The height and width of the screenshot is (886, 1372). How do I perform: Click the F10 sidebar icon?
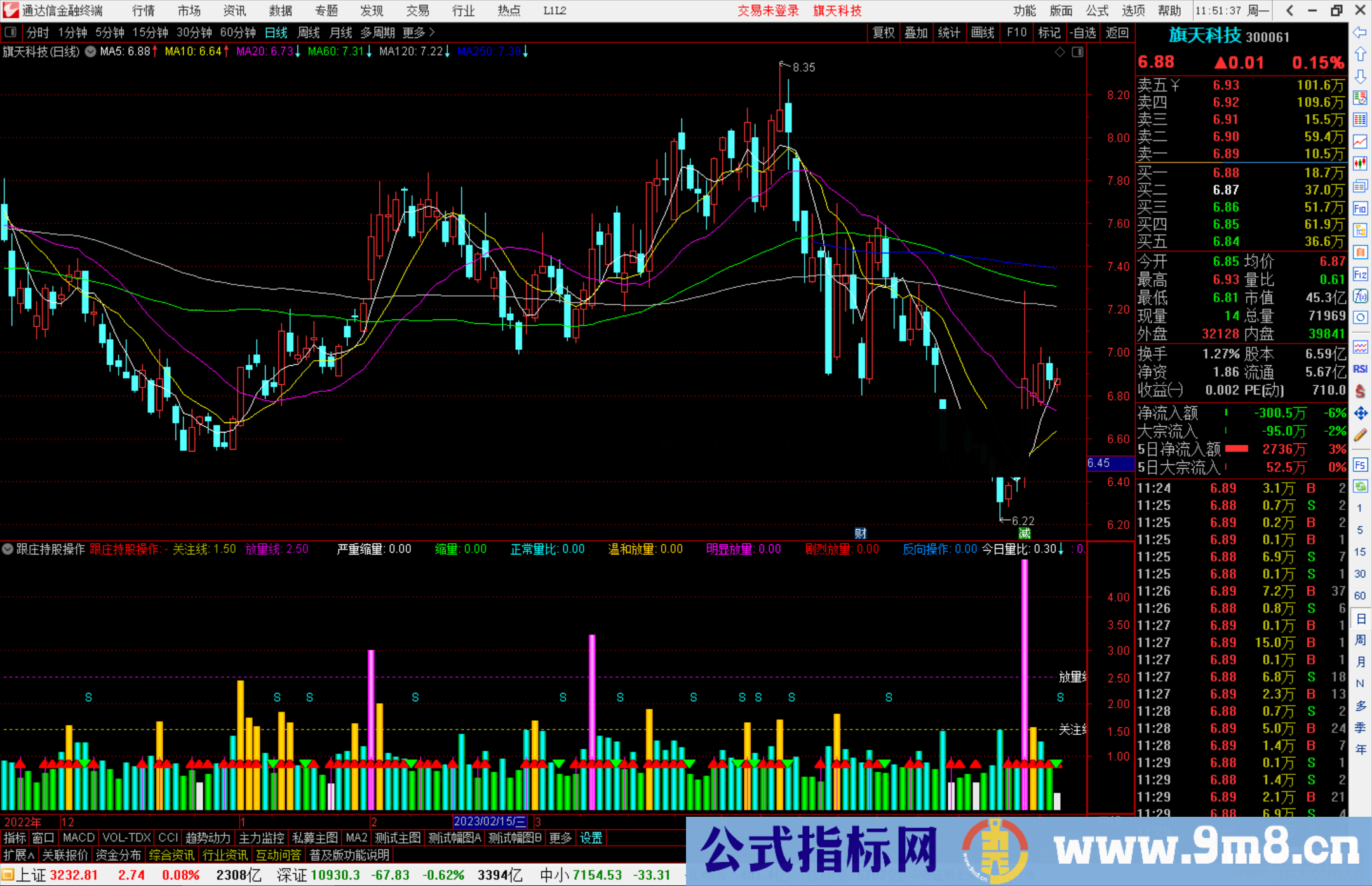1360,208
